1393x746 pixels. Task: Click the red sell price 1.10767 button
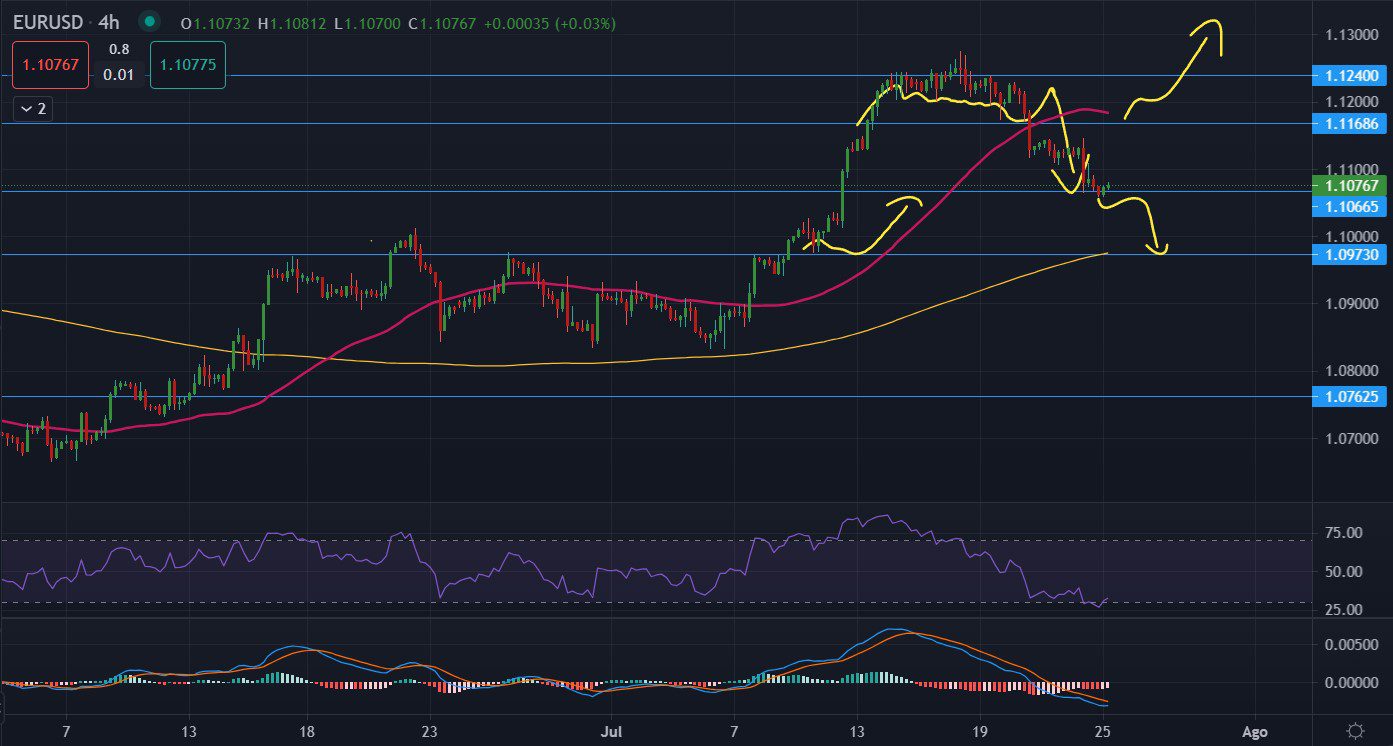pos(51,65)
